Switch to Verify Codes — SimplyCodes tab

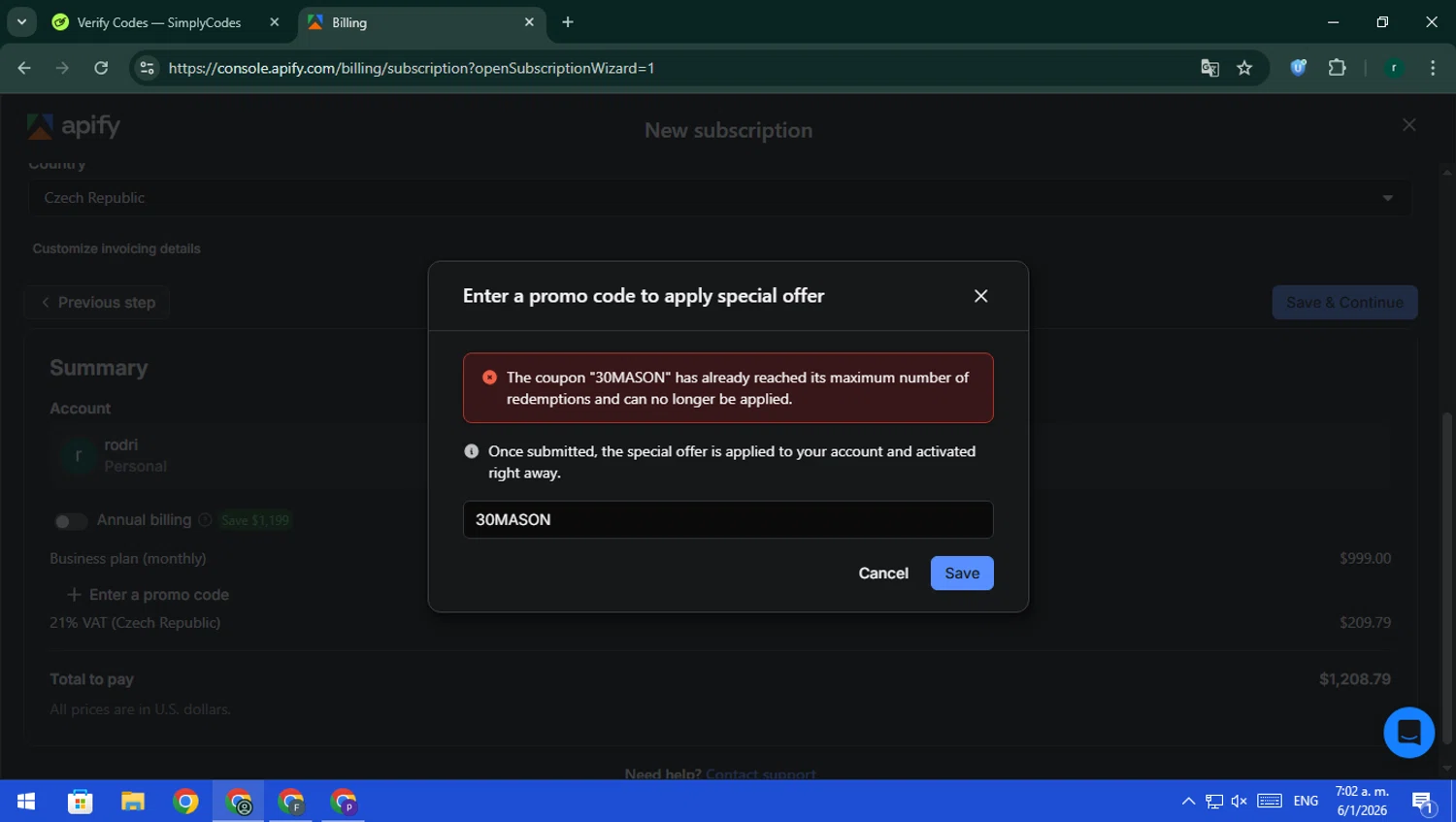pos(158,22)
